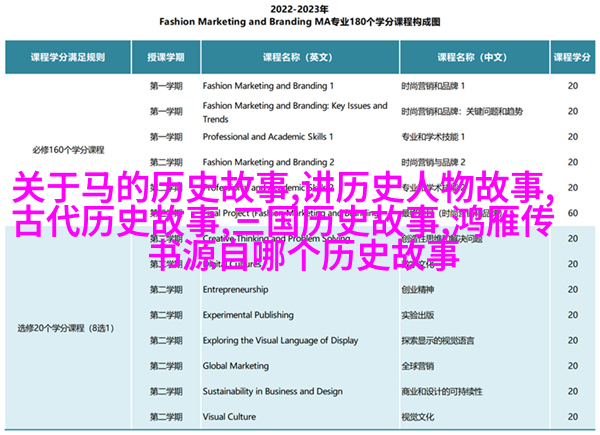Select the Visual Culture course
Viewport: 600px width, 435px height.
230,415
